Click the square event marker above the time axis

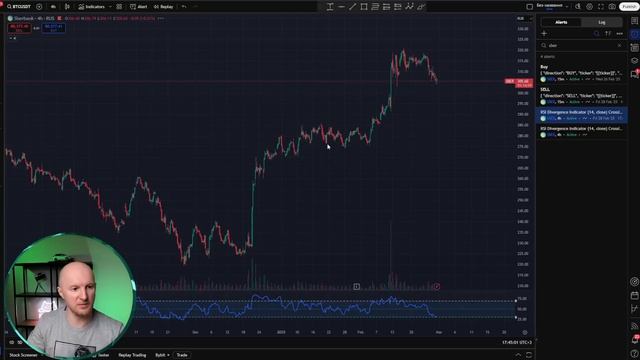(356, 287)
